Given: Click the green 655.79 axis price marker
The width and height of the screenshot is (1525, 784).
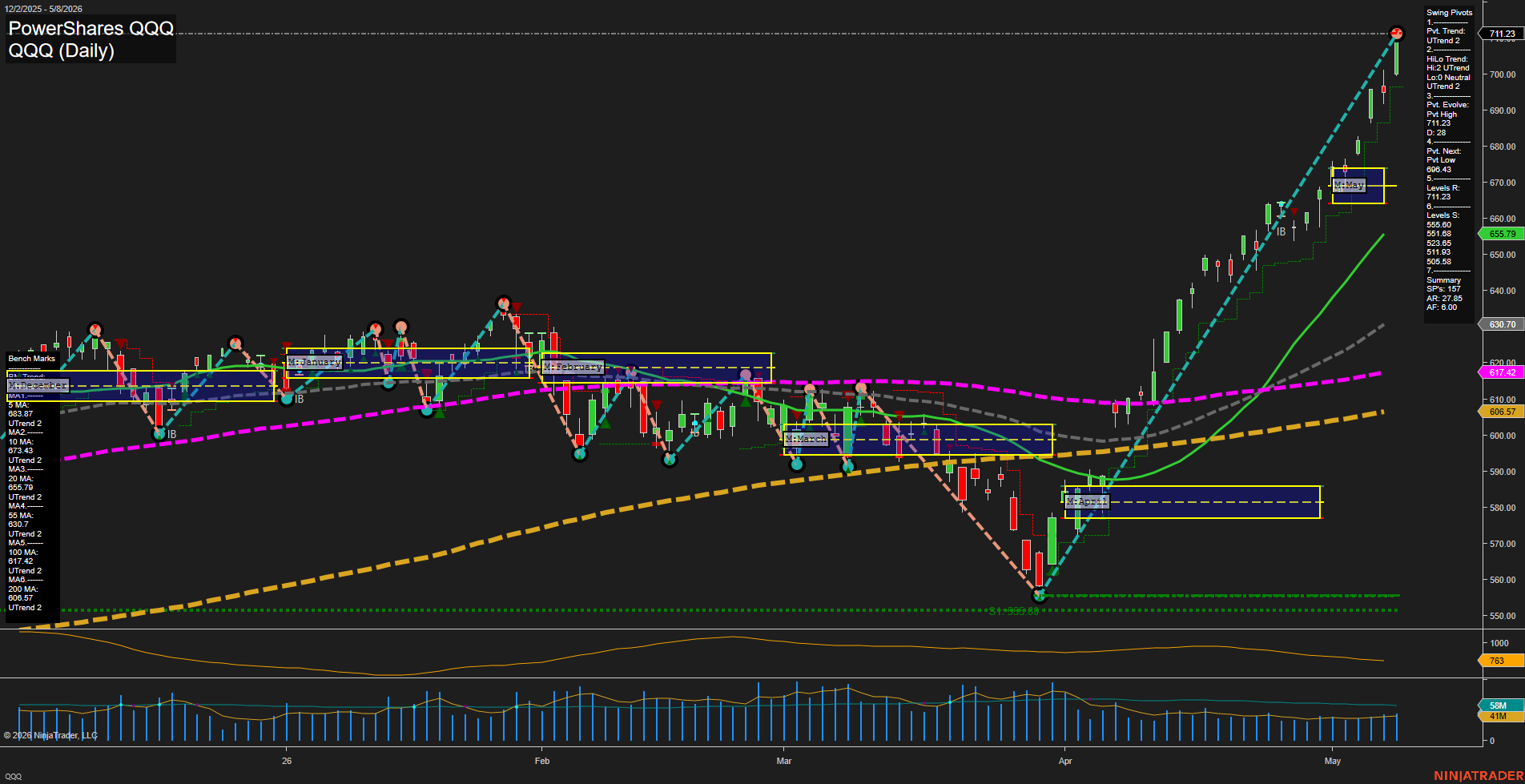Looking at the screenshot, I should (1502, 234).
